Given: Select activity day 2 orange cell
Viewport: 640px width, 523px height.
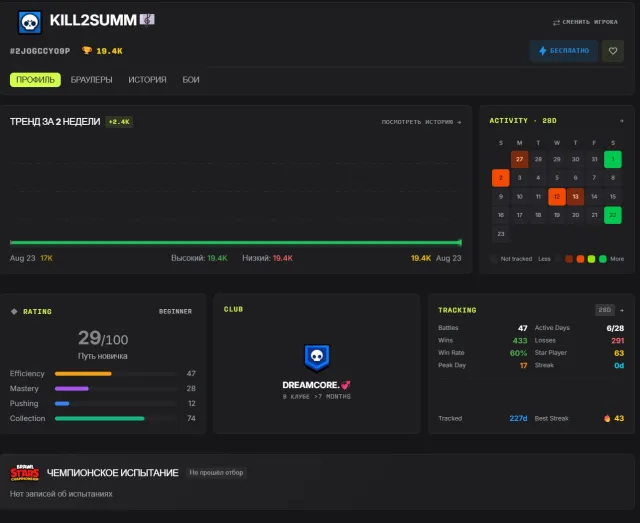Looking at the screenshot, I should tap(500, 178).
